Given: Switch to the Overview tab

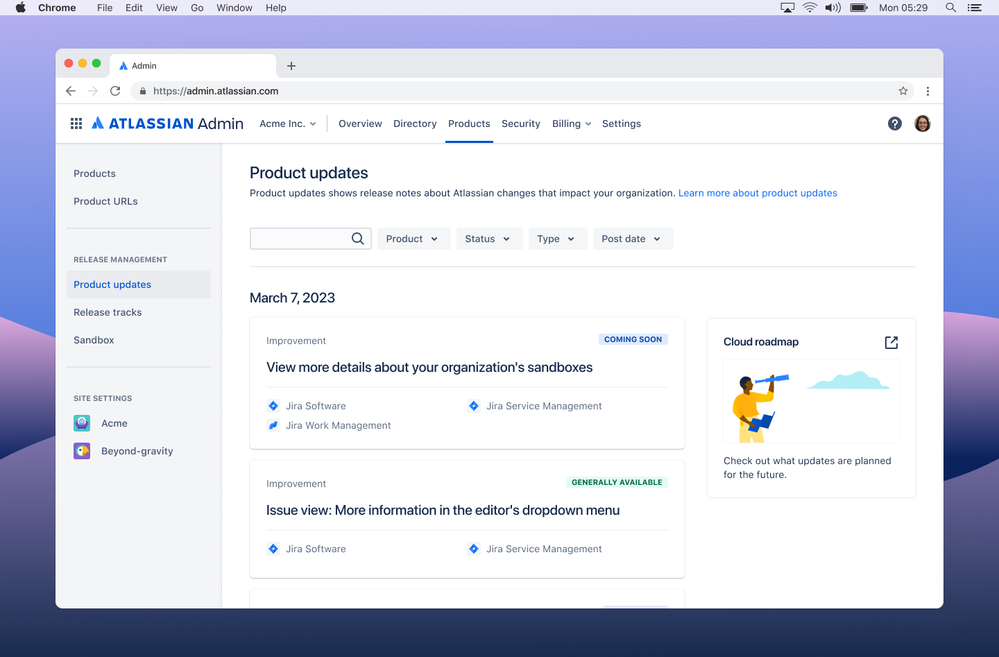Looking at the screenshot, I should tap(360, 124).
